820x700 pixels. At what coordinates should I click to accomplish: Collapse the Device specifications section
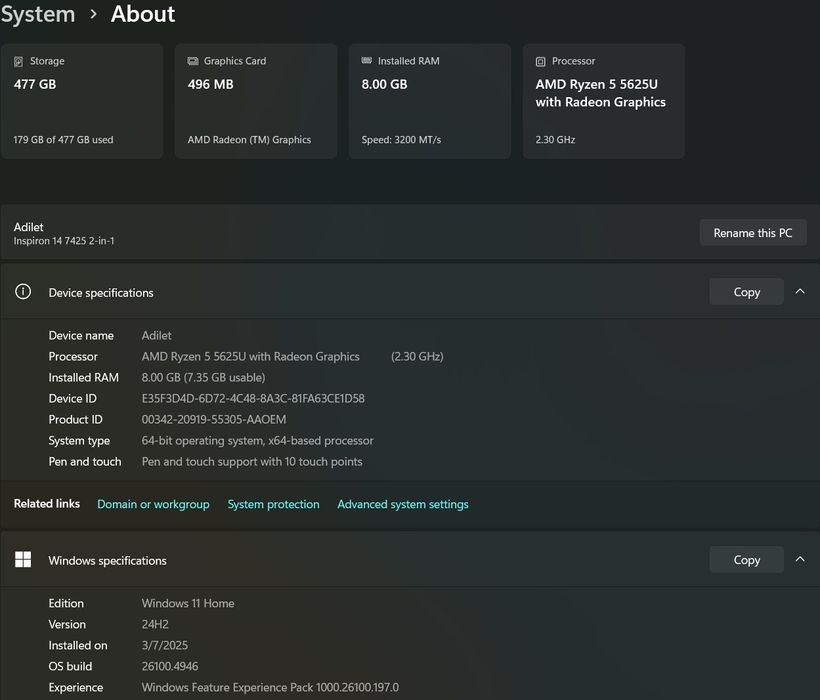click(x=799, y=292)
